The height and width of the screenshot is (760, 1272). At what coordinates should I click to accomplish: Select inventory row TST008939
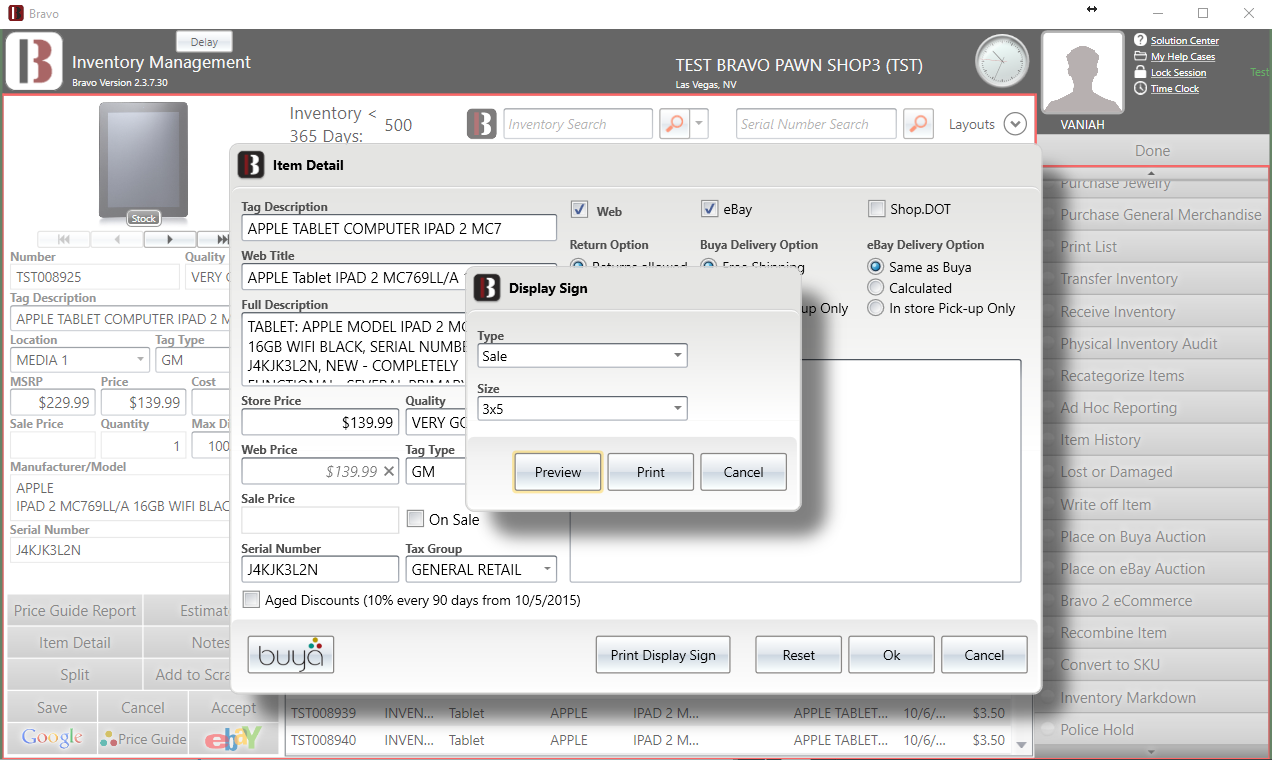(x=650, y=713)
